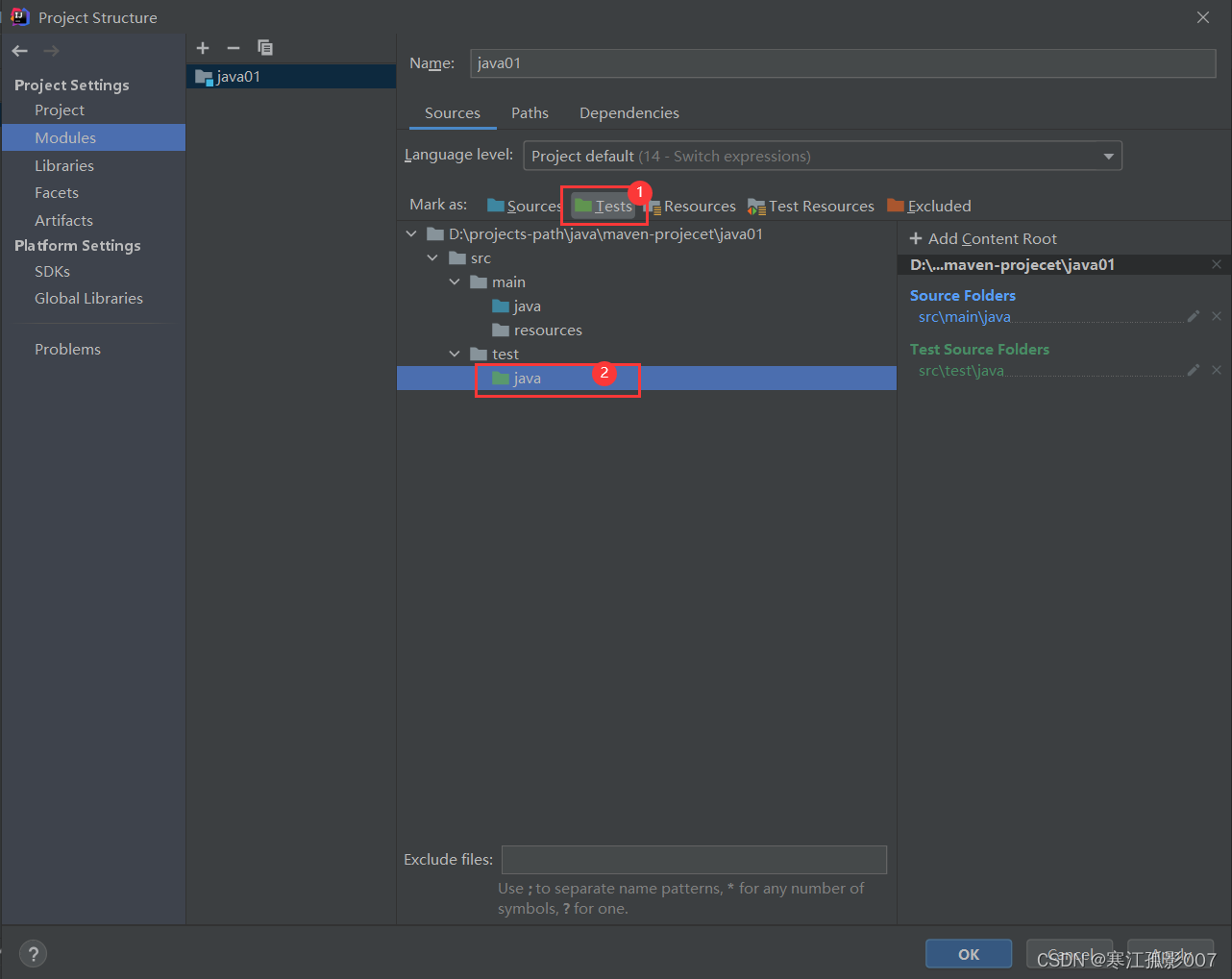Click the OK button
1232x979 pixels.
tap(969, 954)
